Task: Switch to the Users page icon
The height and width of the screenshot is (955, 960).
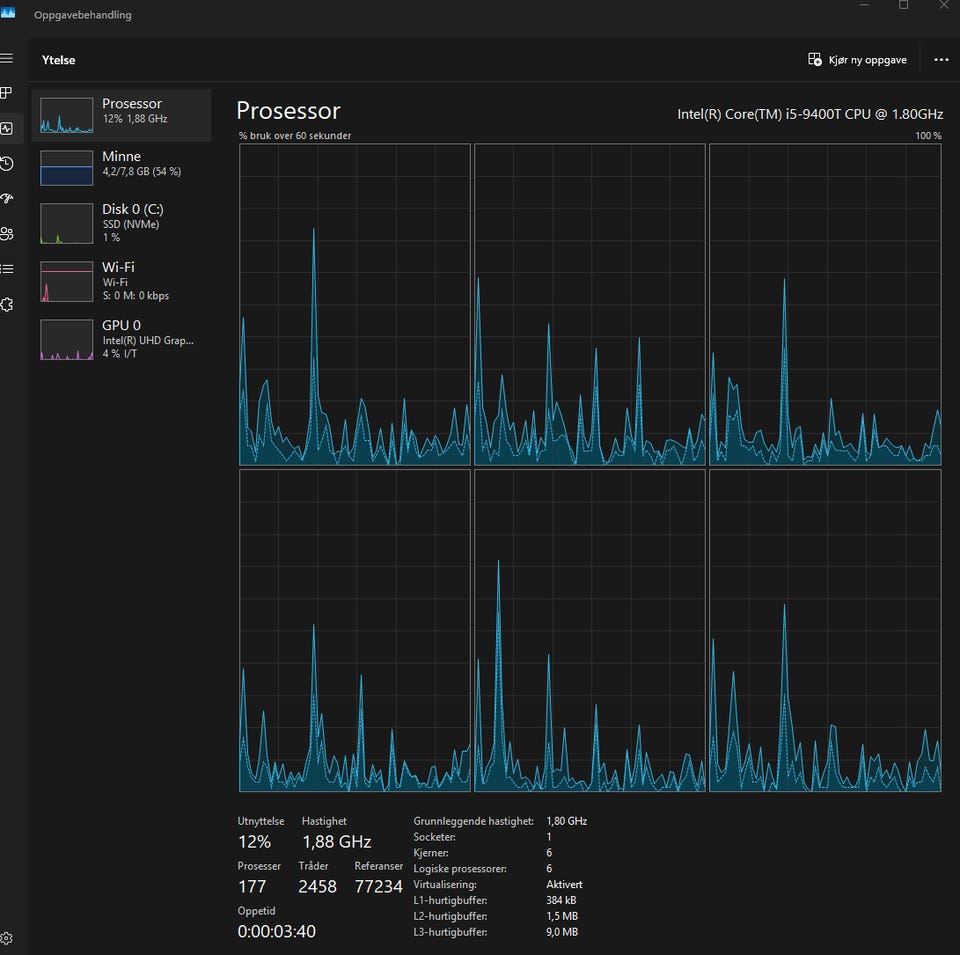Action: click(x=7, y=234)
